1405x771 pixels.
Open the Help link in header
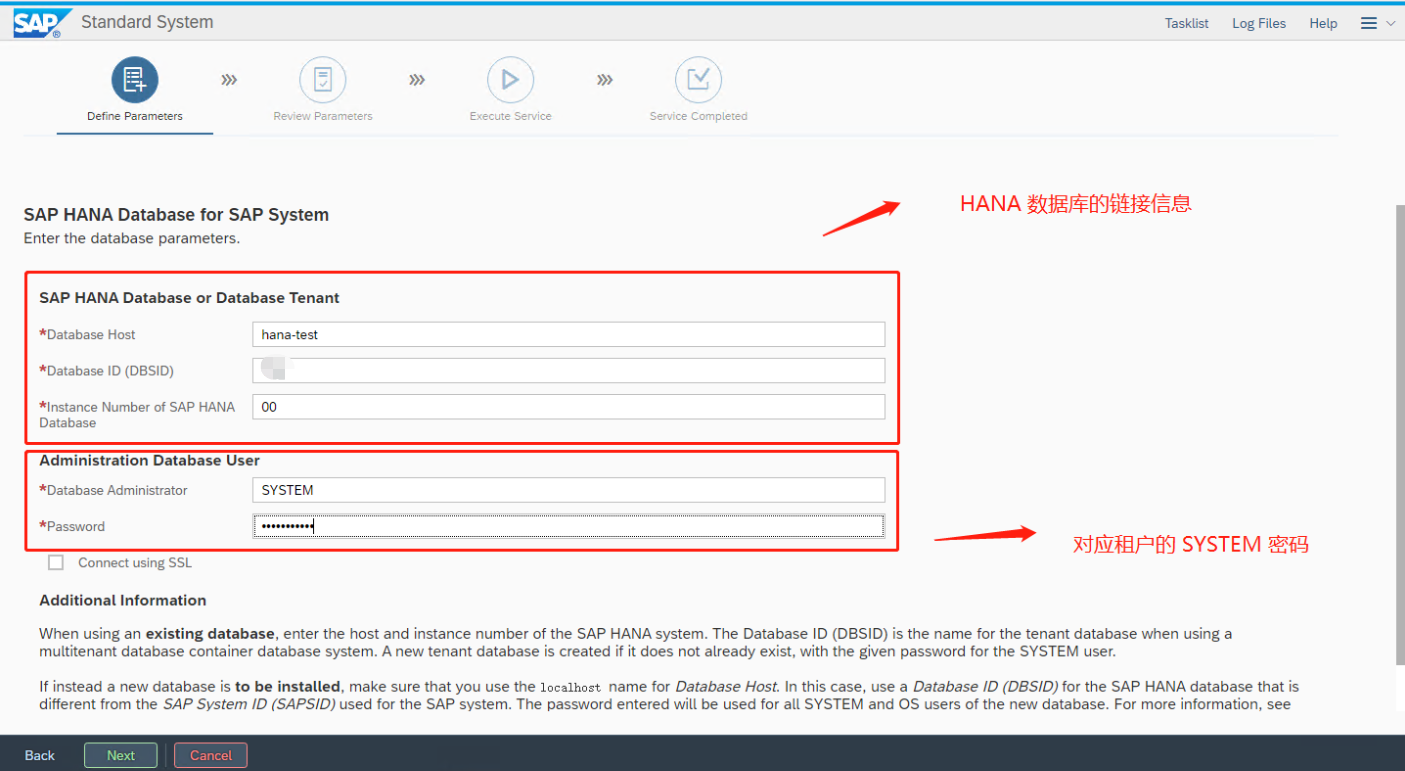tap(1322, 23)
